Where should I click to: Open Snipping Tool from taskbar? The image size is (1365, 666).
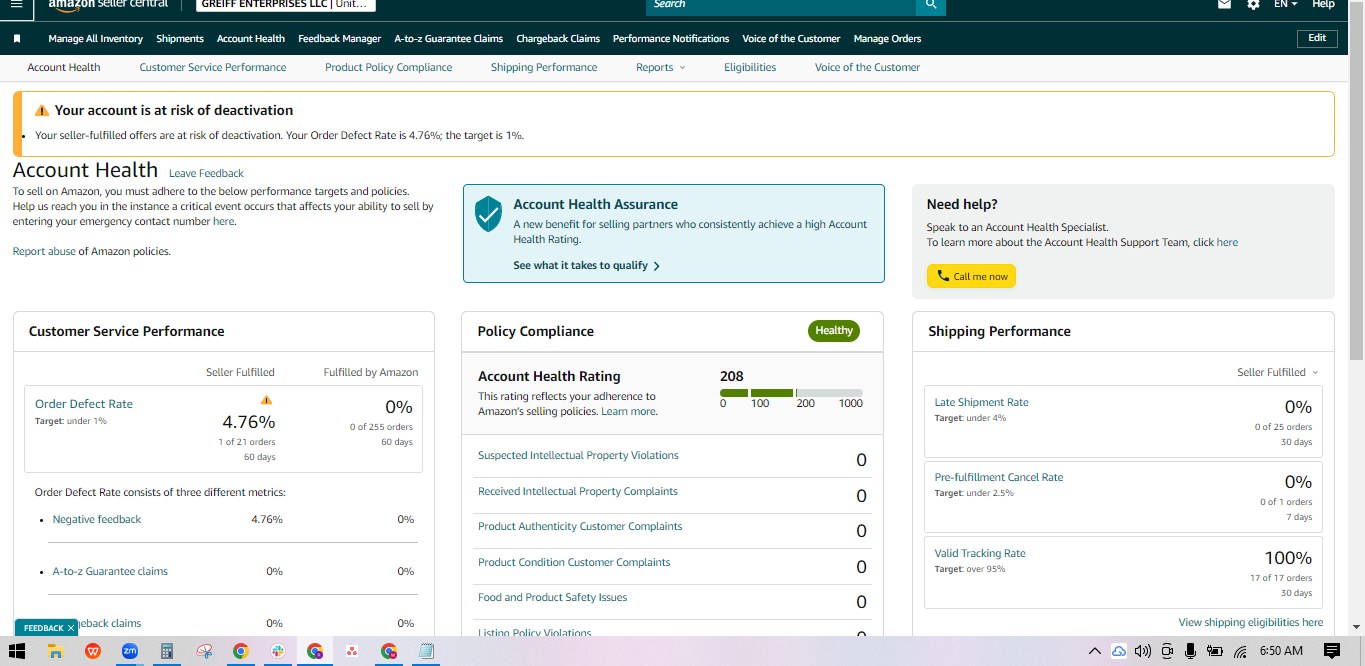[x=204, y=651]
